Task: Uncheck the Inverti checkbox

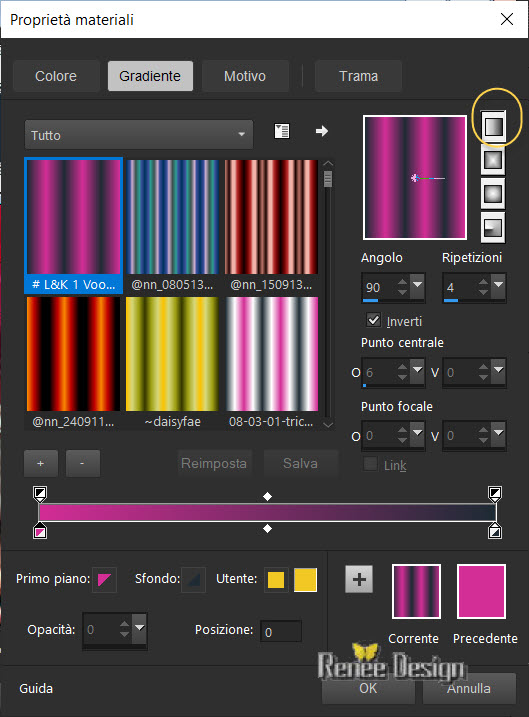Action: (374, 320)
